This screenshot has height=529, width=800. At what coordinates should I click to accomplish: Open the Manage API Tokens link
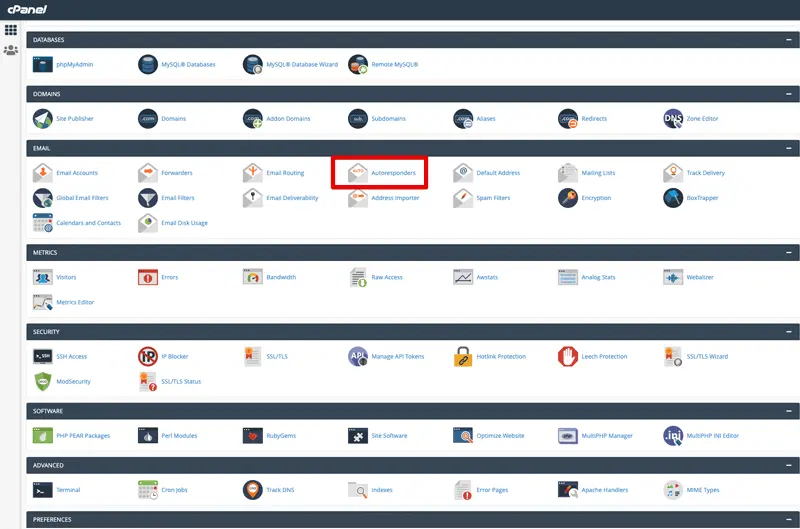tap(397, 356)
